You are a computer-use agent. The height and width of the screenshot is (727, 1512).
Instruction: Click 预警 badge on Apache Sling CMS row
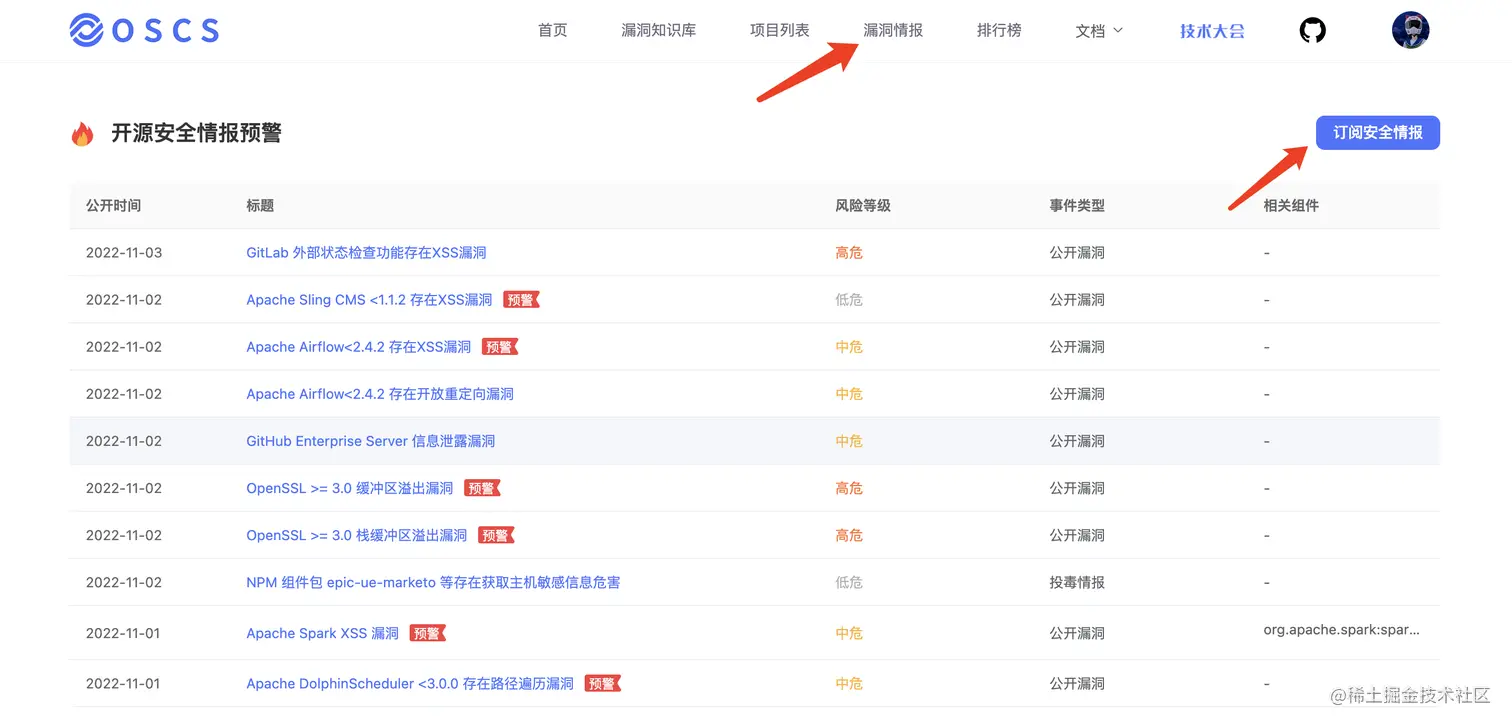(x=520, y=300)
